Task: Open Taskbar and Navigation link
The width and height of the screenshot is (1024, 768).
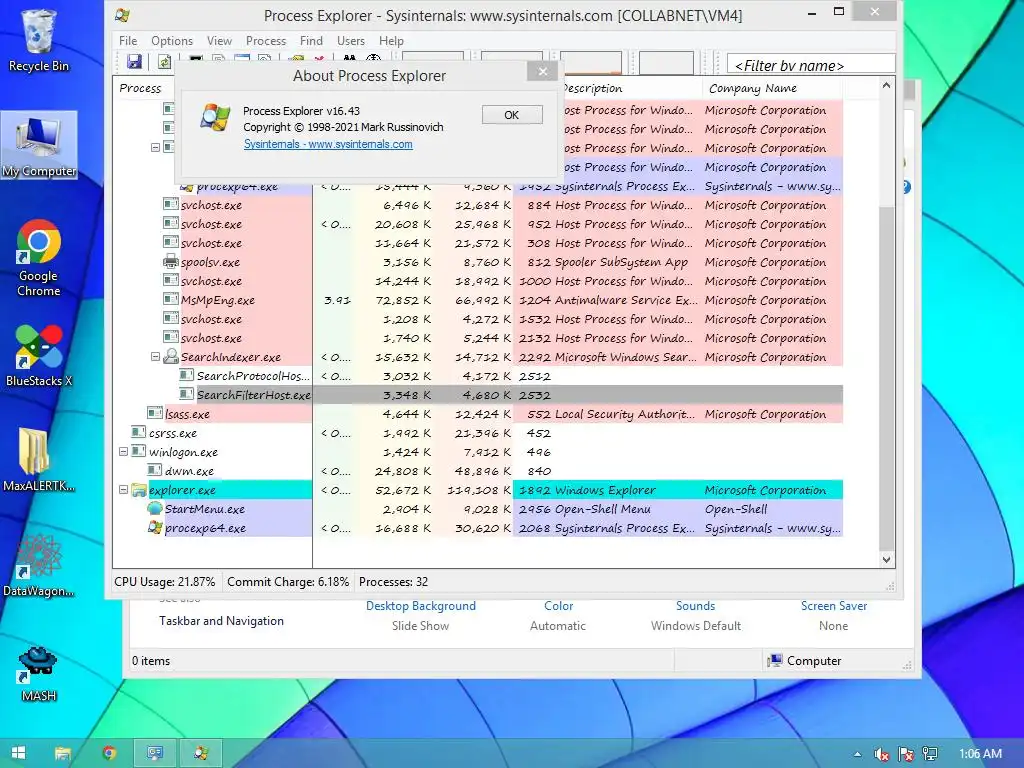Action: pos(221,621)
